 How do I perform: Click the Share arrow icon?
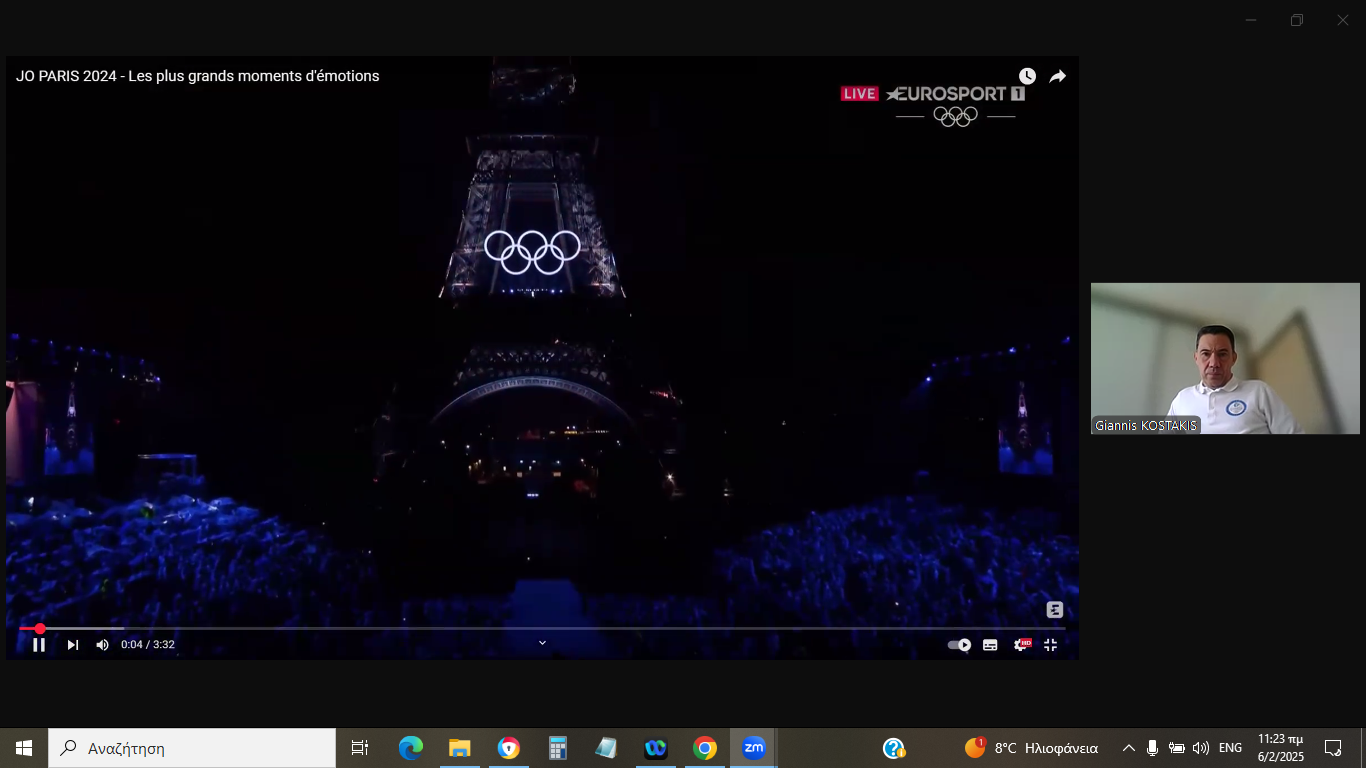1057,77
